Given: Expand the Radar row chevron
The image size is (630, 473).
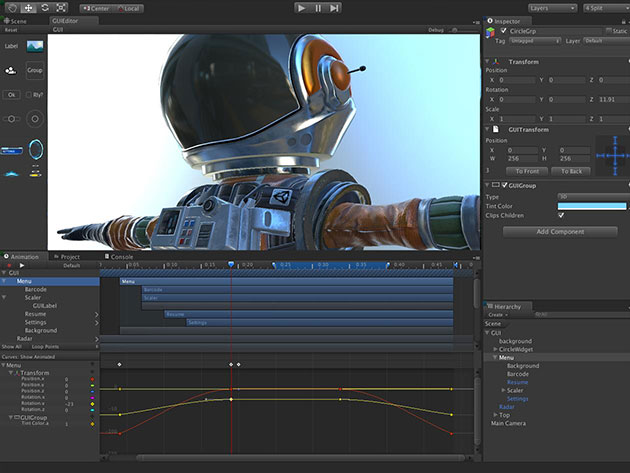Looking at the screenshot, I should tap(96, 339).
